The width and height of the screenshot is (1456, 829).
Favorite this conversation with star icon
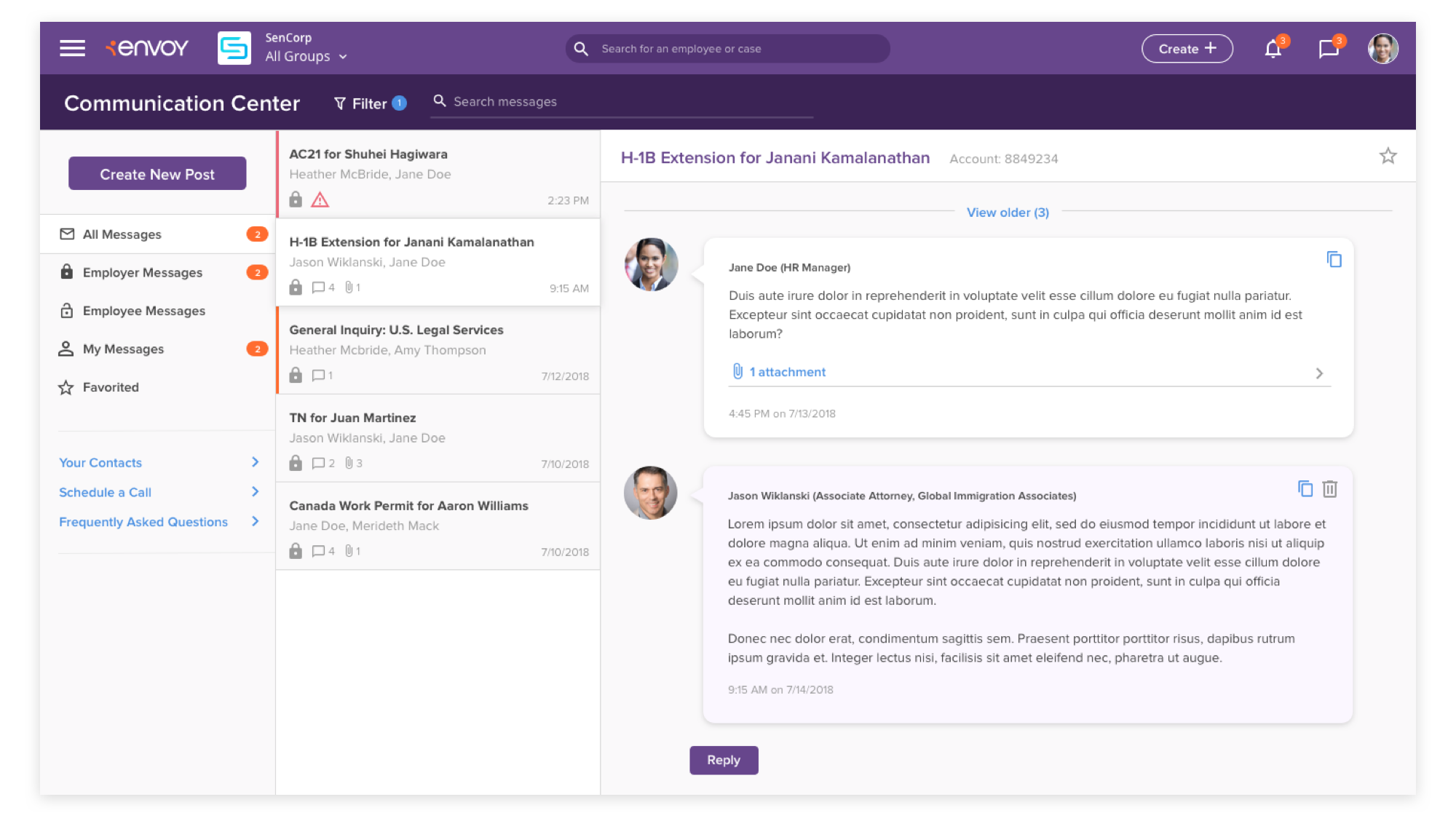(1388, 156)
